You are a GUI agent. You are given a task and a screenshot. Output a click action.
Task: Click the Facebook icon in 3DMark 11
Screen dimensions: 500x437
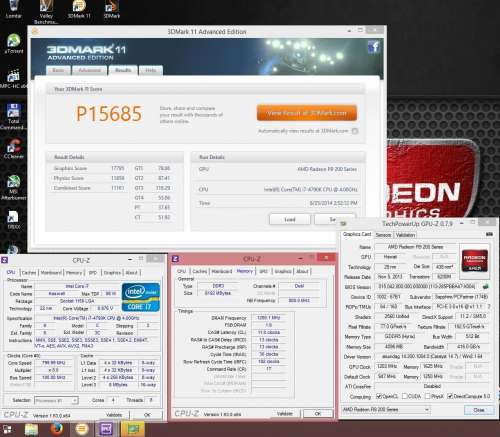374,47
